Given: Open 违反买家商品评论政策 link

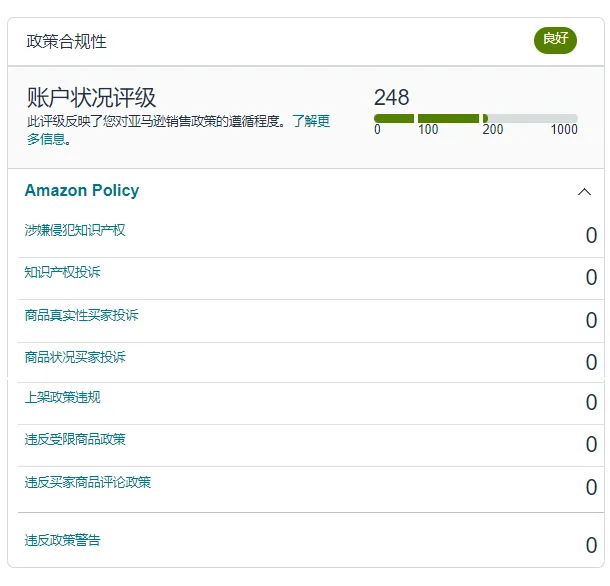Looking at the screenshot, I should click(88, 482).
